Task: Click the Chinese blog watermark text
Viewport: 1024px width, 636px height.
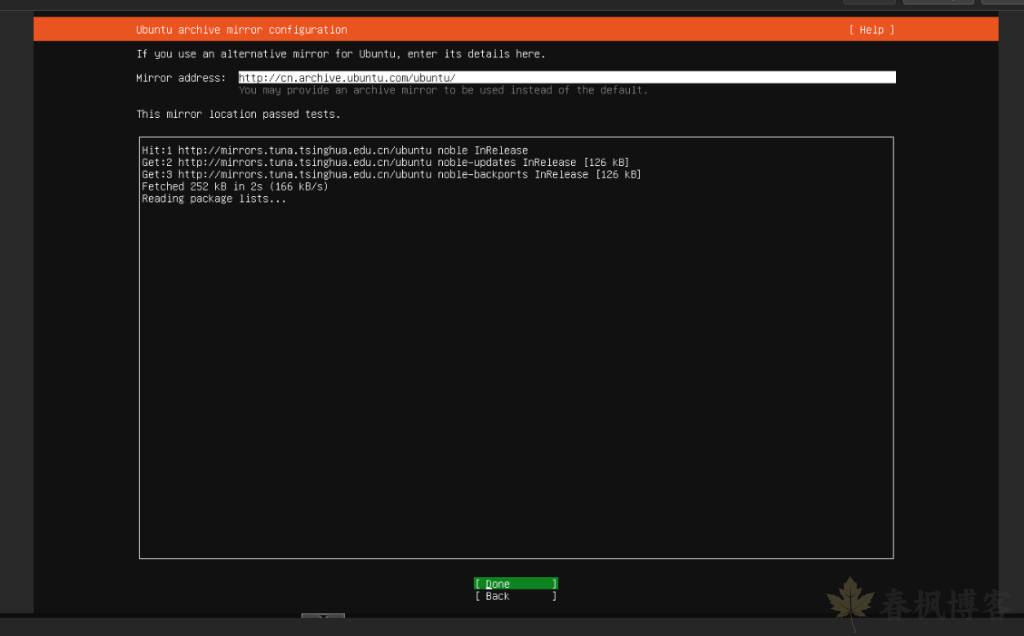Action: pyautogui.click(x=945, y=605)
